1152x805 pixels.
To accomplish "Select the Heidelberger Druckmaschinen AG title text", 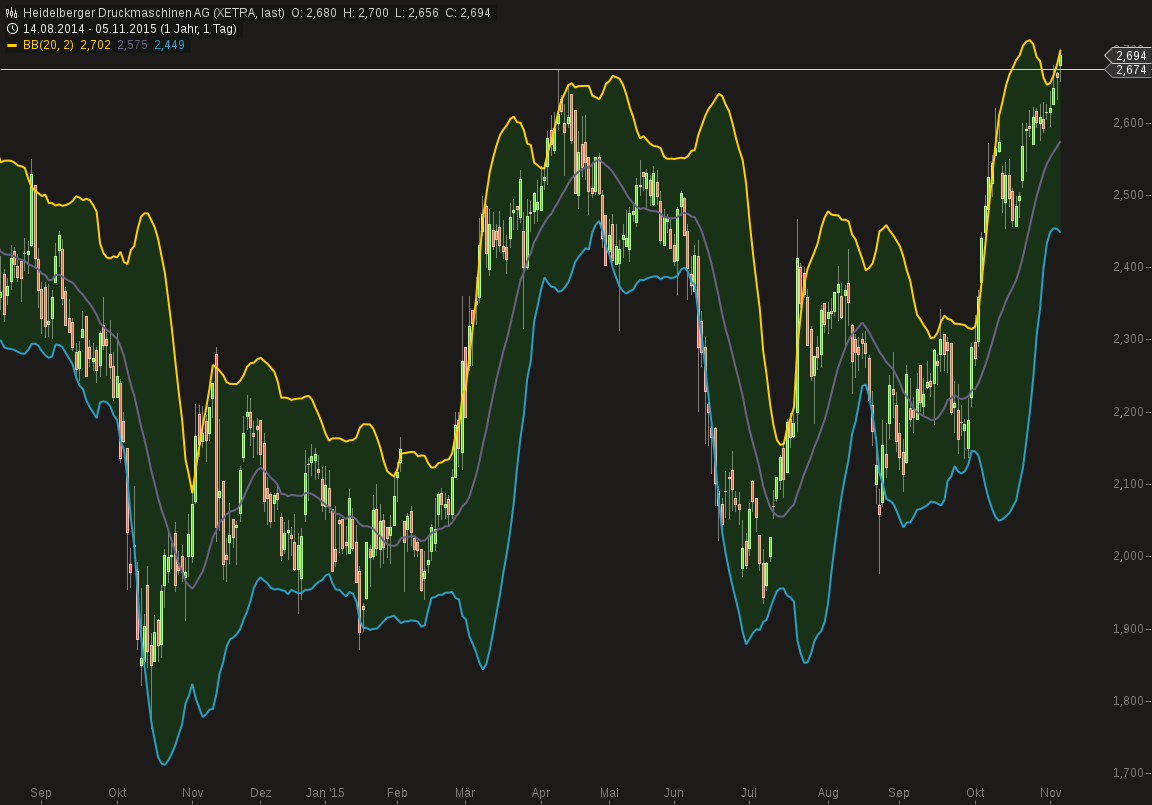I will click(x=114, y=12).
